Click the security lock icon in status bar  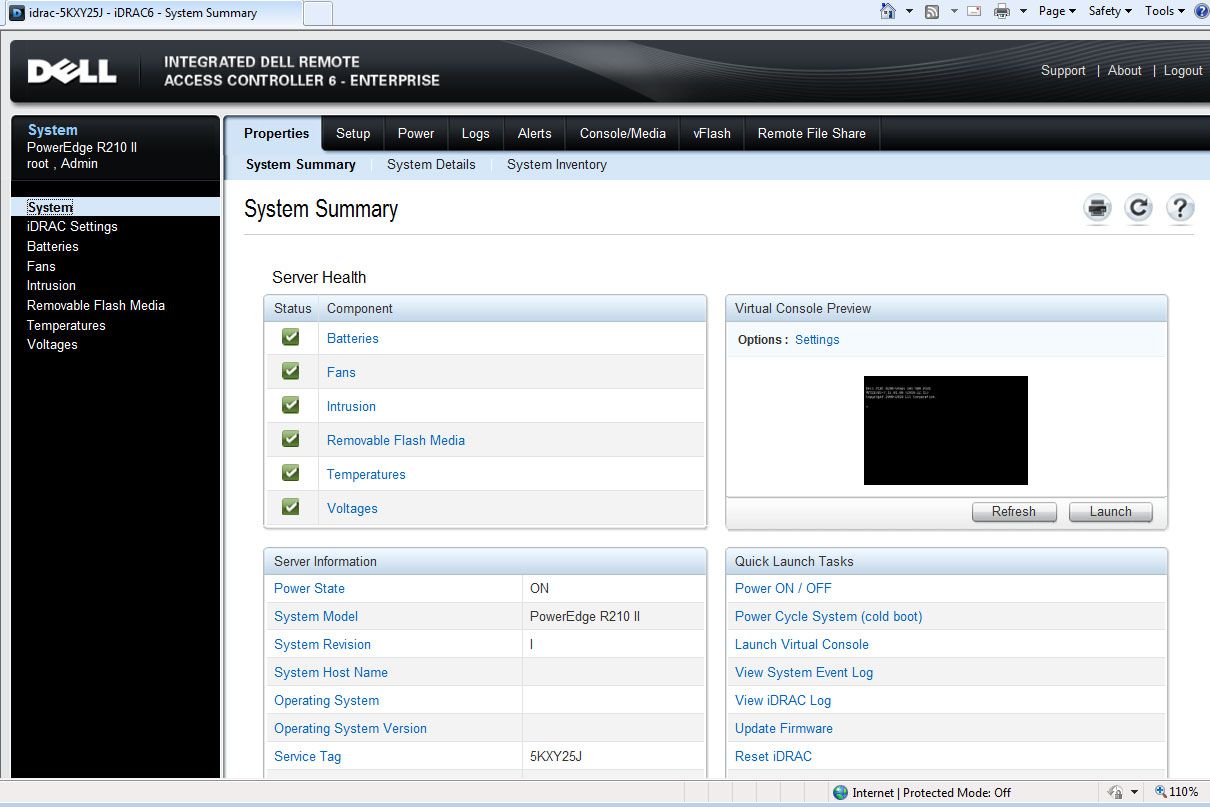[x=1116, y=792]
